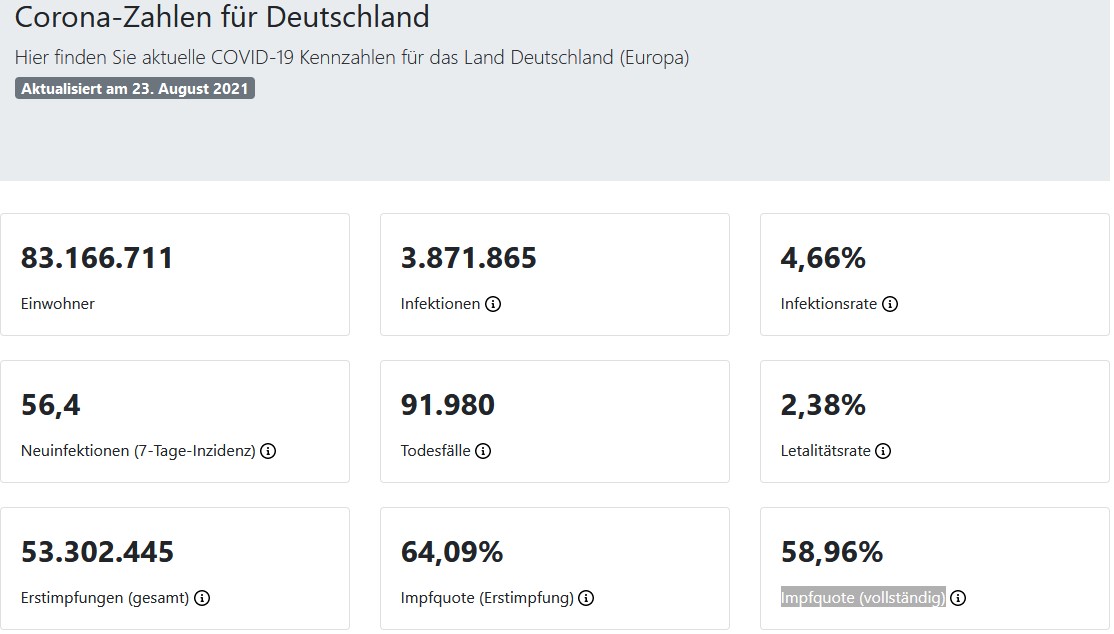The image size is (1114, 634).
Task: Click the 'Corona-Zahlen für Deutschland' heading
Action: pos(223,17)
